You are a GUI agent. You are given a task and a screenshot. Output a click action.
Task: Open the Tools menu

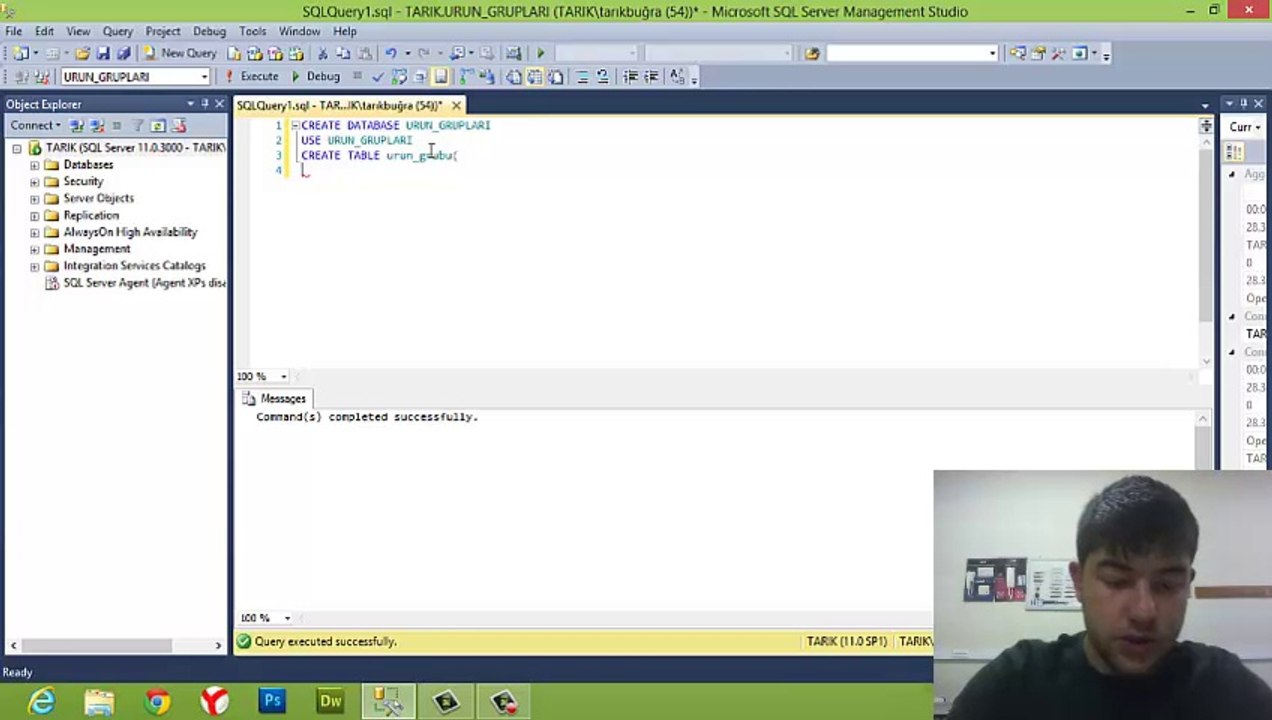(252, 31)
